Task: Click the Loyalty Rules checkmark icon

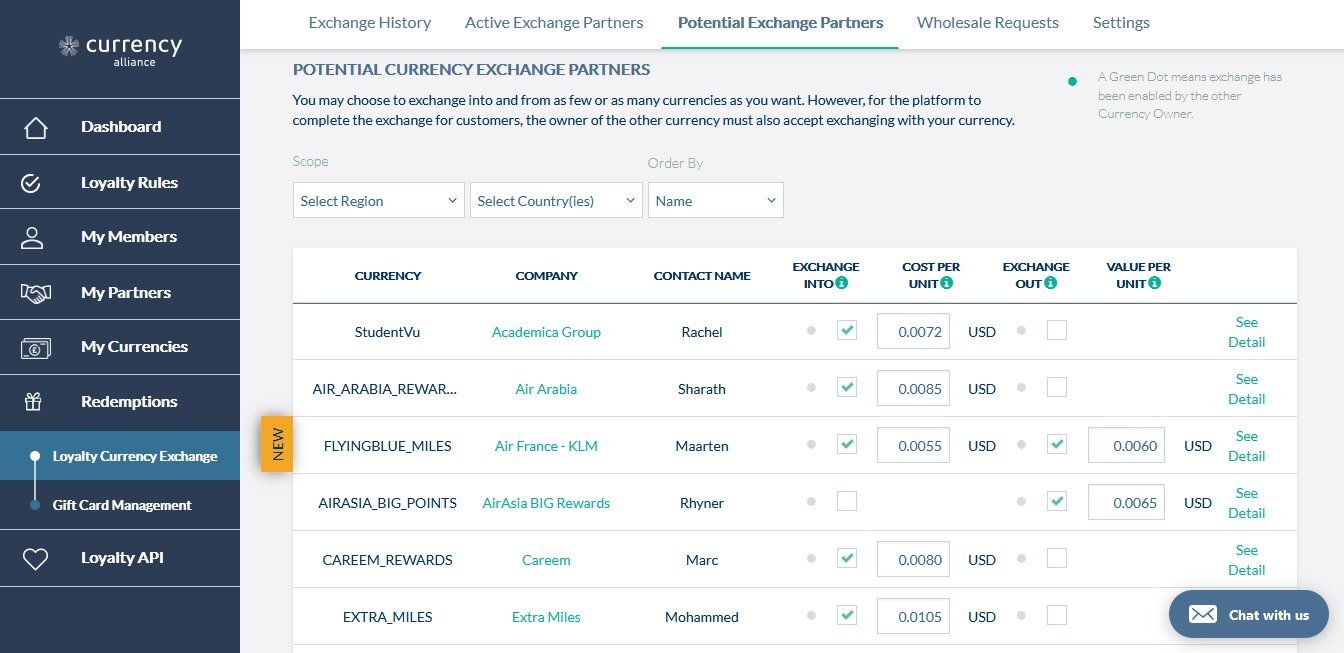Action: tap(31, 183)
